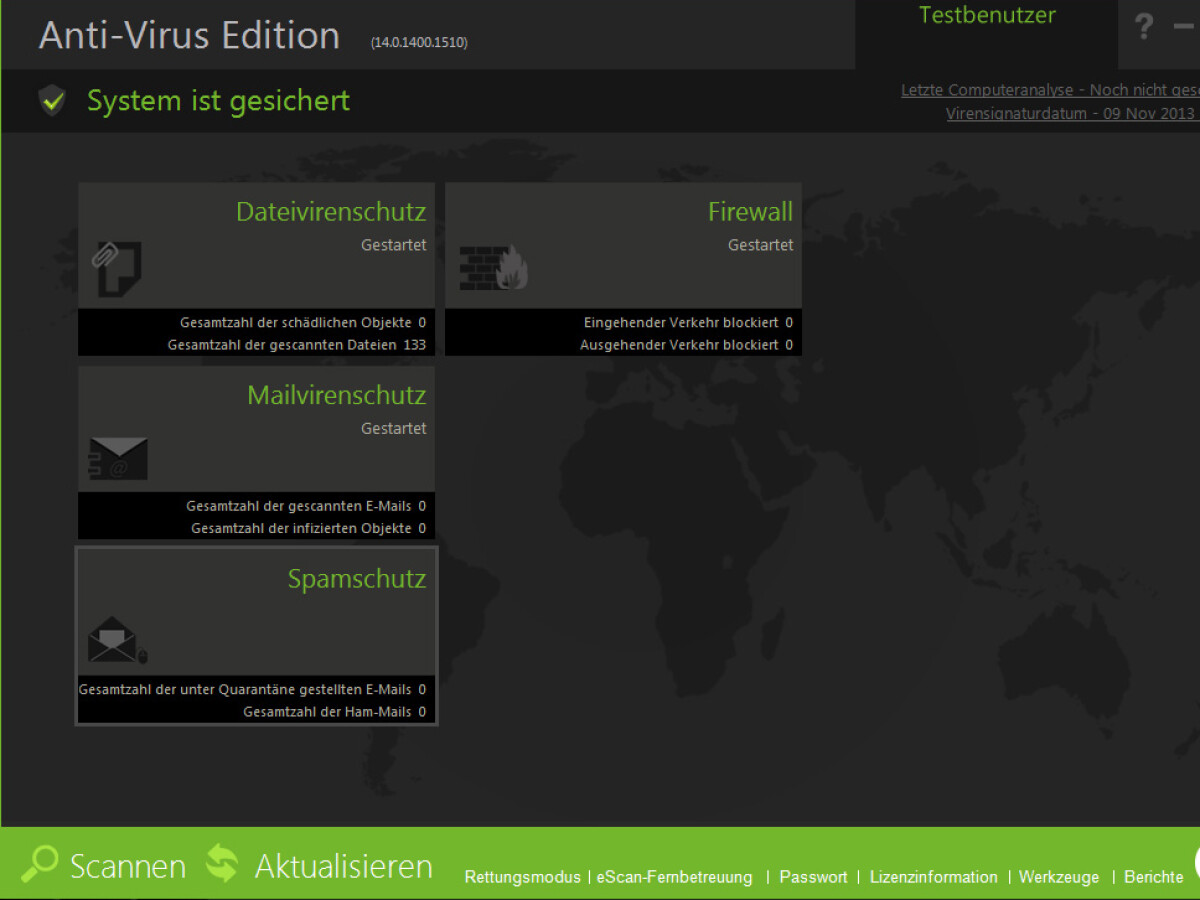This screenshot has height=900, width=1200.
Task: Select the Spamschutz locked-envelope icon
Action: point(117,639)
